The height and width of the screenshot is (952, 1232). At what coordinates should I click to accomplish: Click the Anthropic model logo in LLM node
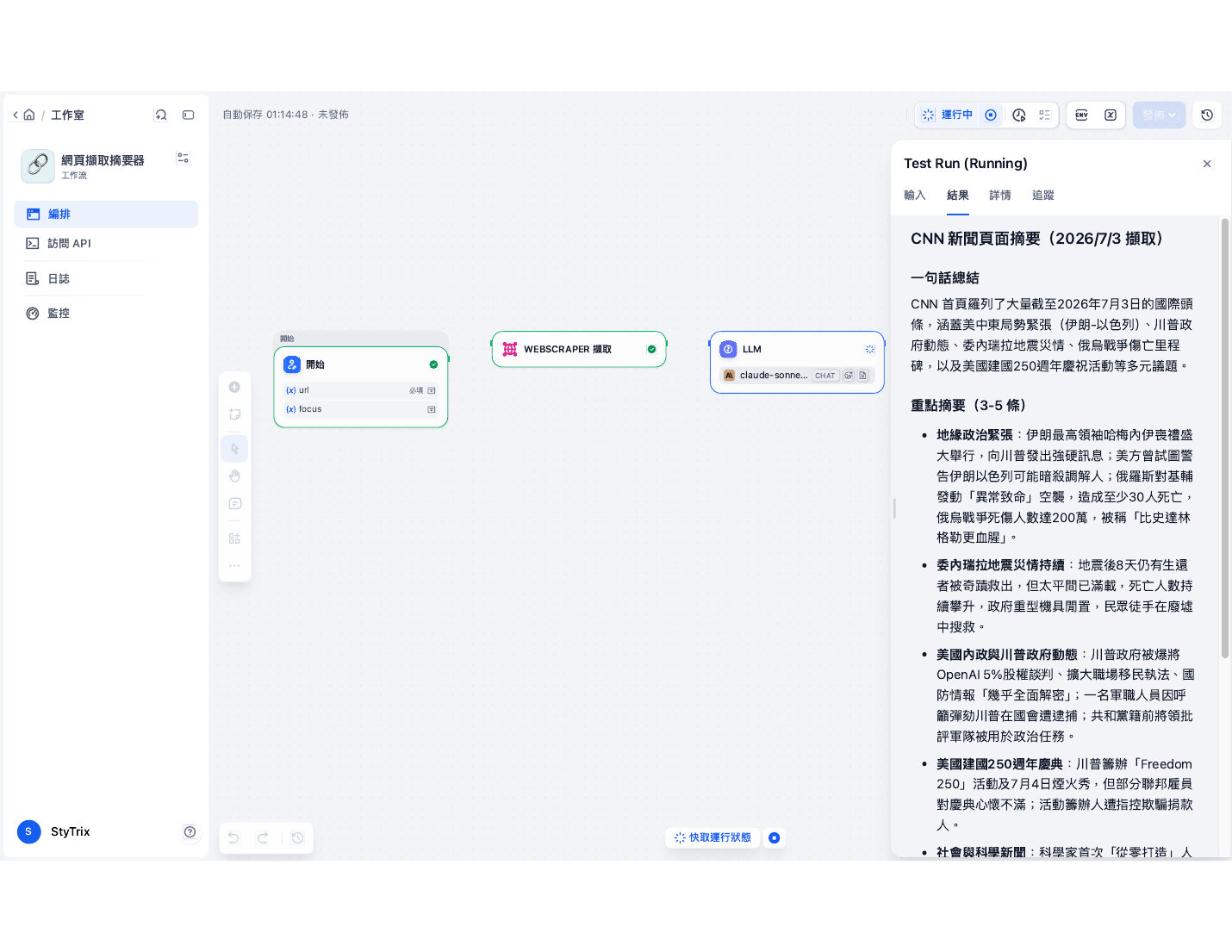(x=729, y=376)
